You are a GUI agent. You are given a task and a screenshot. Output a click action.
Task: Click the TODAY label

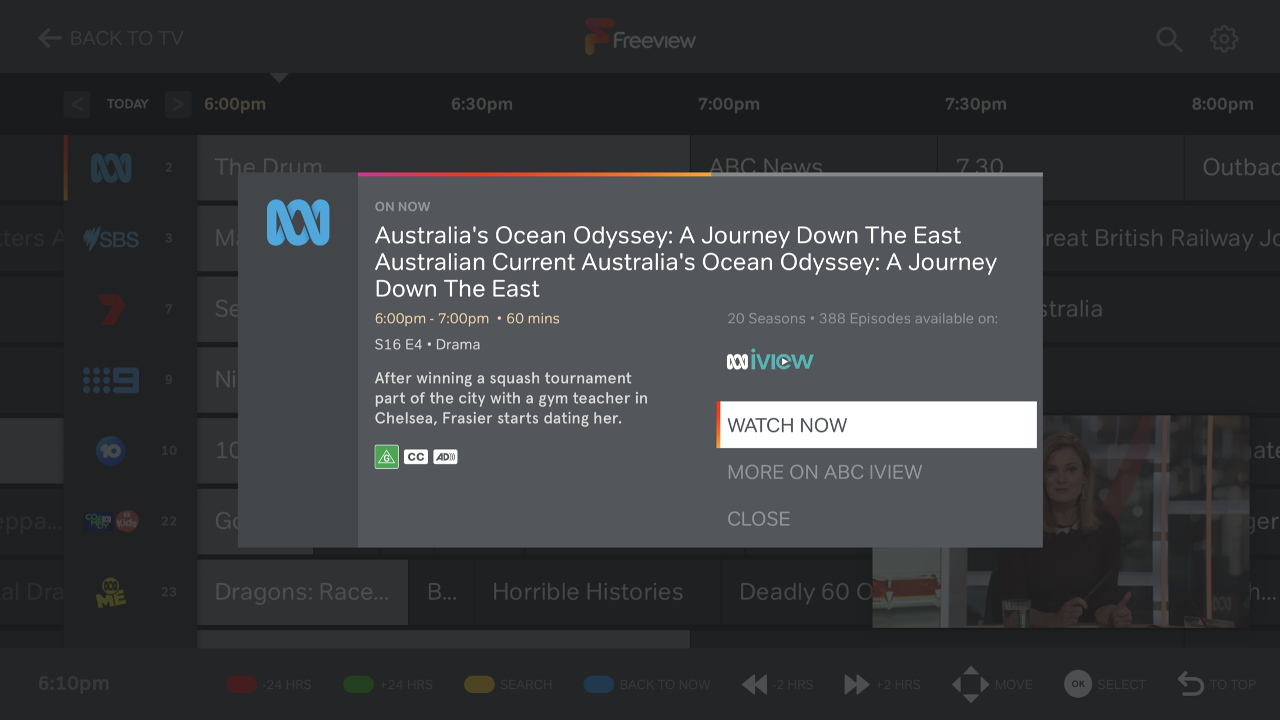pos(128,104)
